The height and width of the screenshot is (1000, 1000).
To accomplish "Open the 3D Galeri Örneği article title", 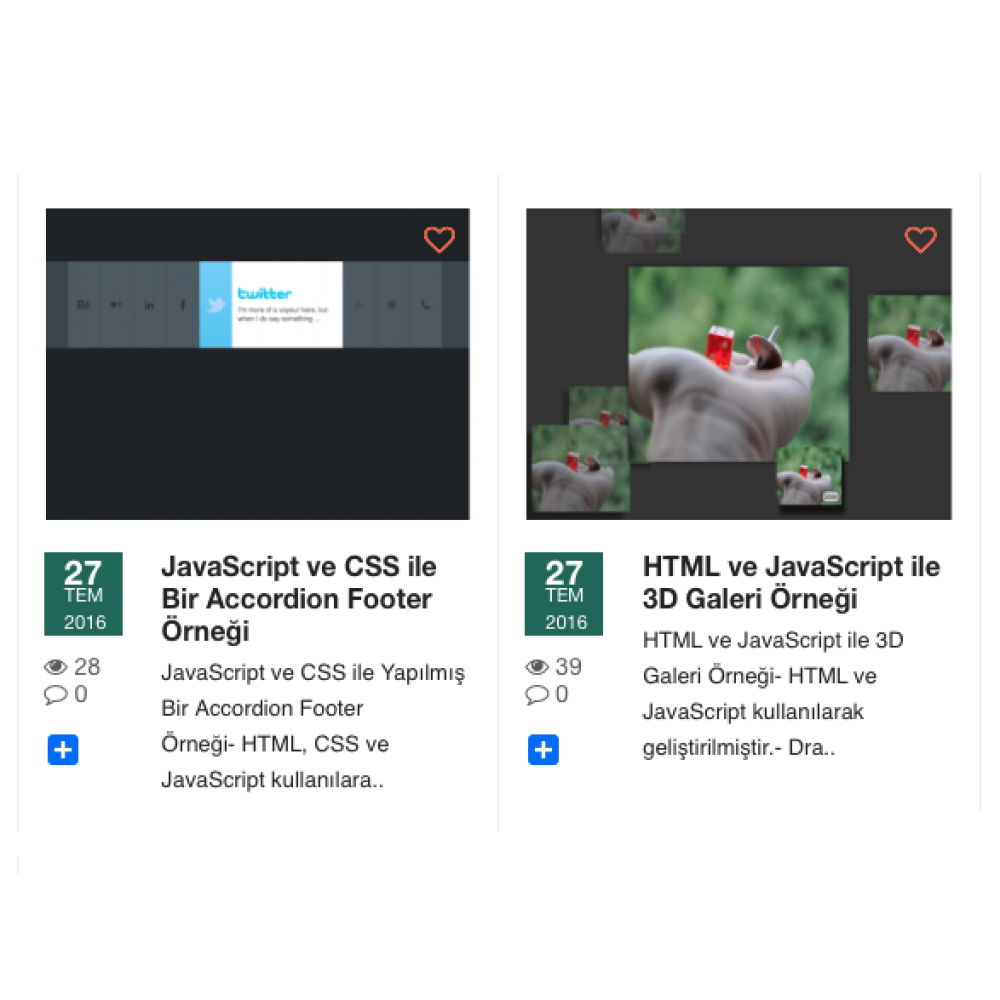I will (790, 583).
